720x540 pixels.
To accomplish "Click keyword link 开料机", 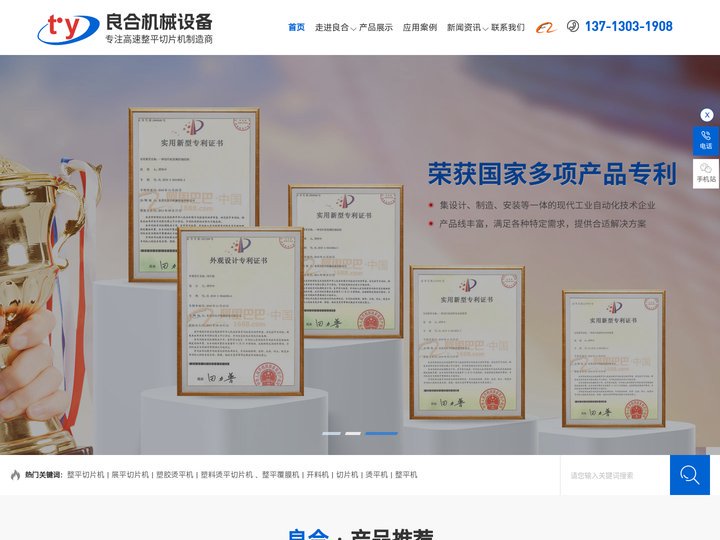I will pos(317,475).
